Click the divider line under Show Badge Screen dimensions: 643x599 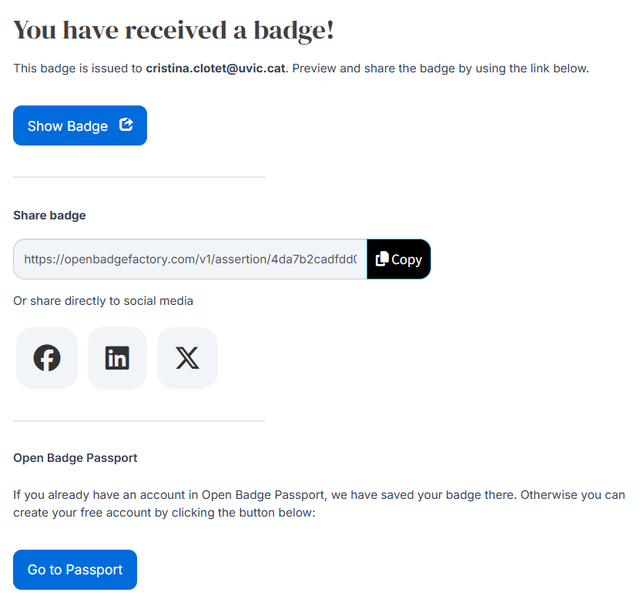coord(139,177)
